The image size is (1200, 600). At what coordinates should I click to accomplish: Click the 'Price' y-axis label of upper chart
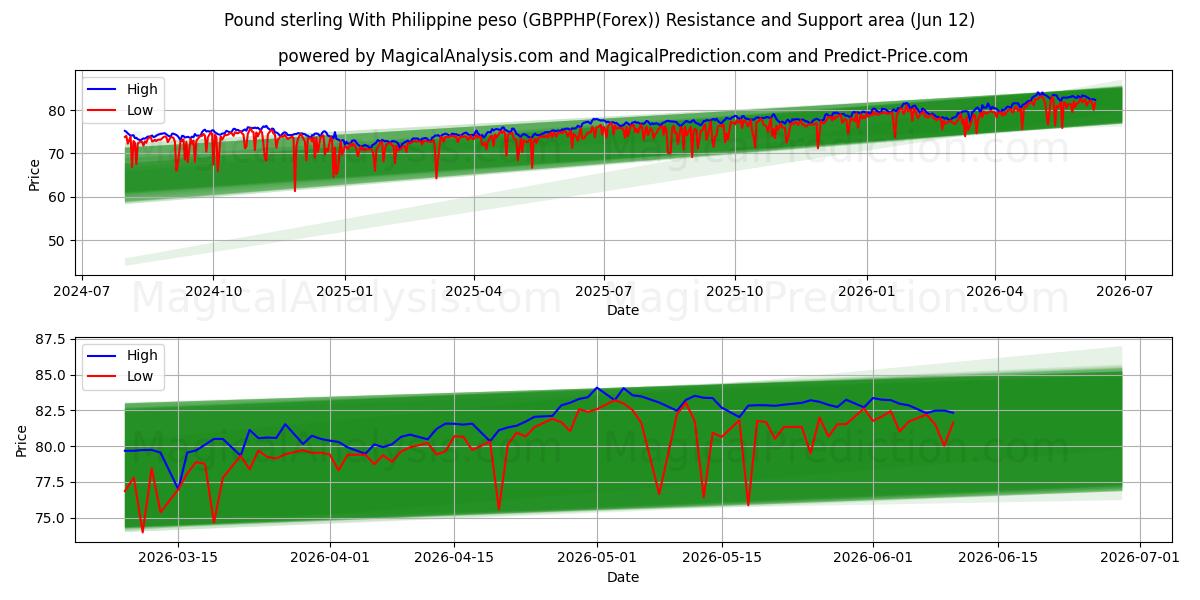coord(34,174)
